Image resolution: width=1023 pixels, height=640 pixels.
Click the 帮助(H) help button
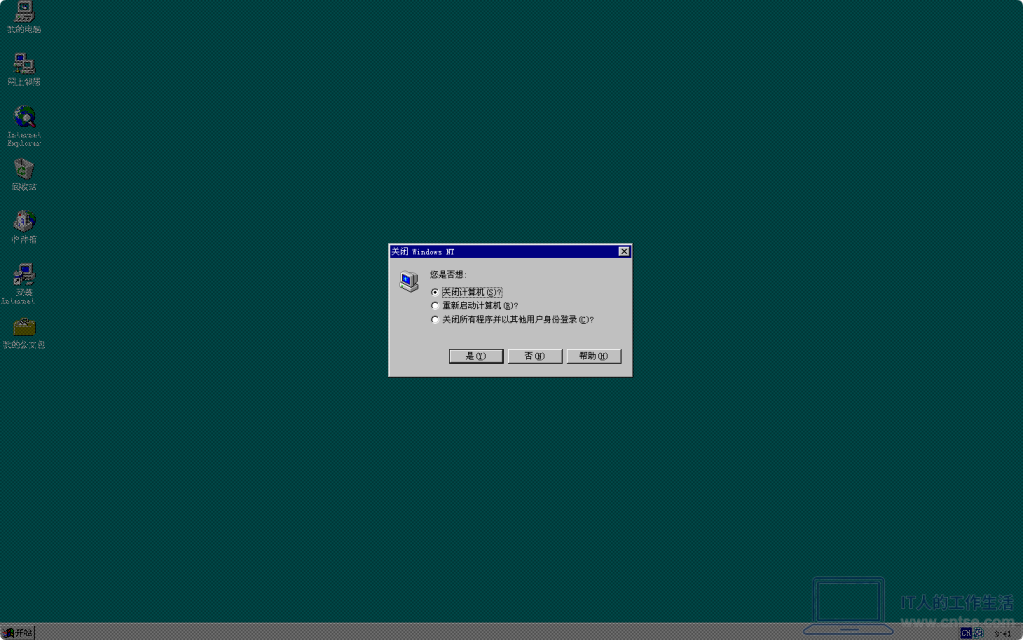(x=594, y=356)
